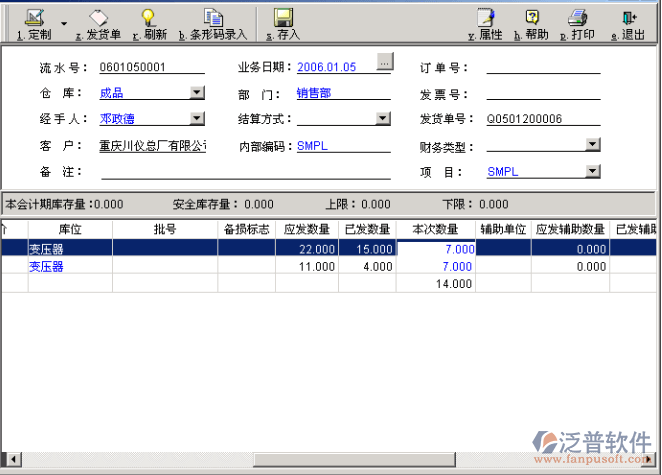Click the 刷新 (Refresh) lightbulb icon
The height and width of the screenshot is (475, 662).
(148, 19)
